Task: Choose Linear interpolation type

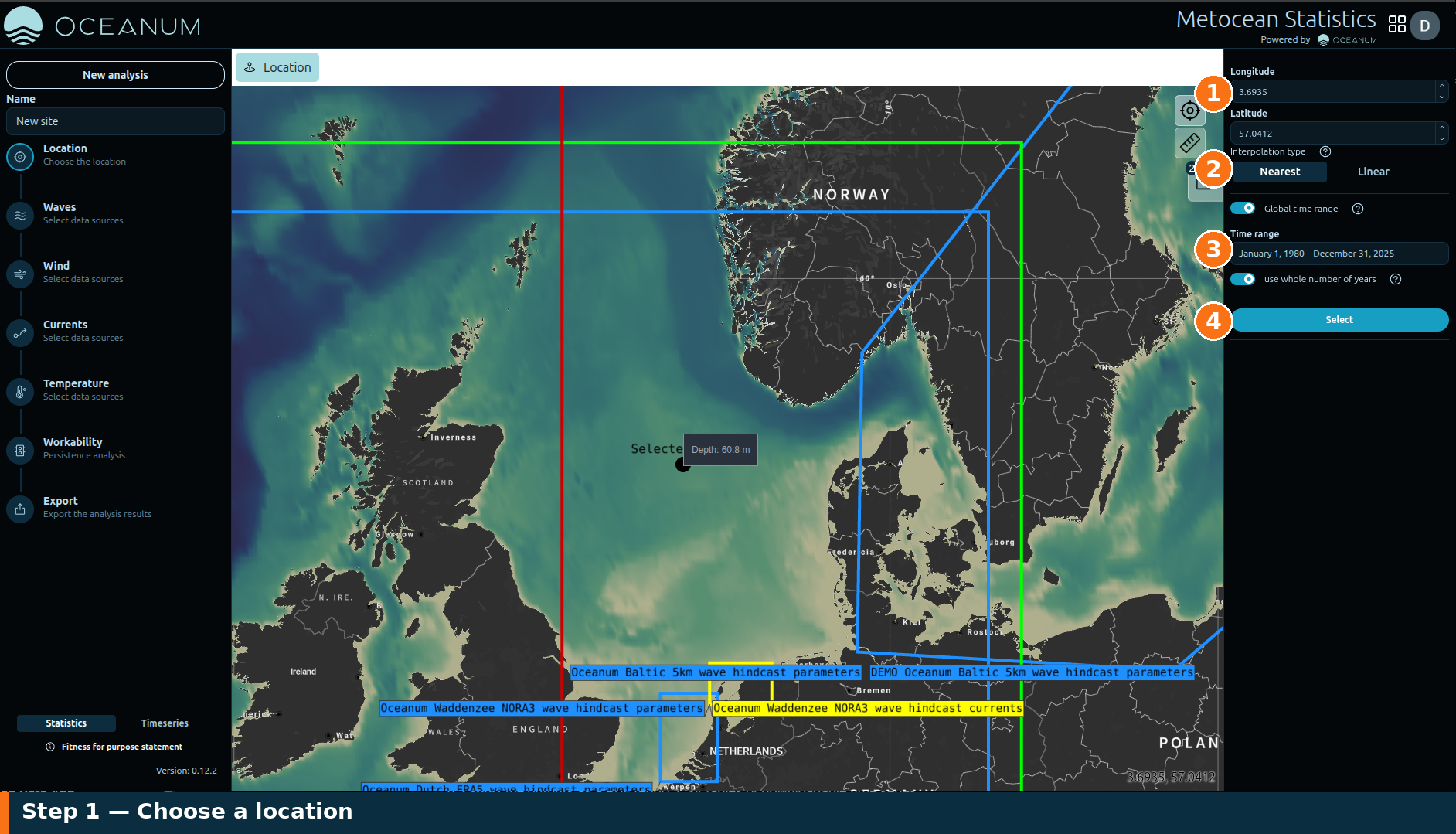Action: point(1373,172)
